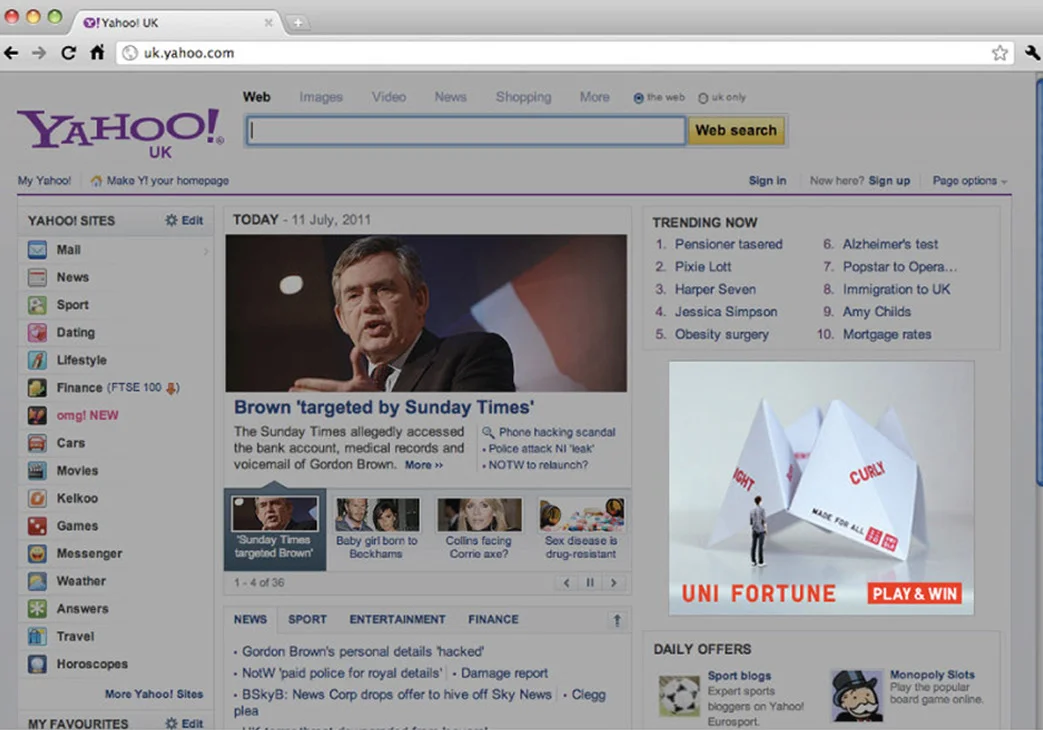Open the Weather sidebar icon
The height and width of the screenshot is (730, 1043).
point(37,581)
